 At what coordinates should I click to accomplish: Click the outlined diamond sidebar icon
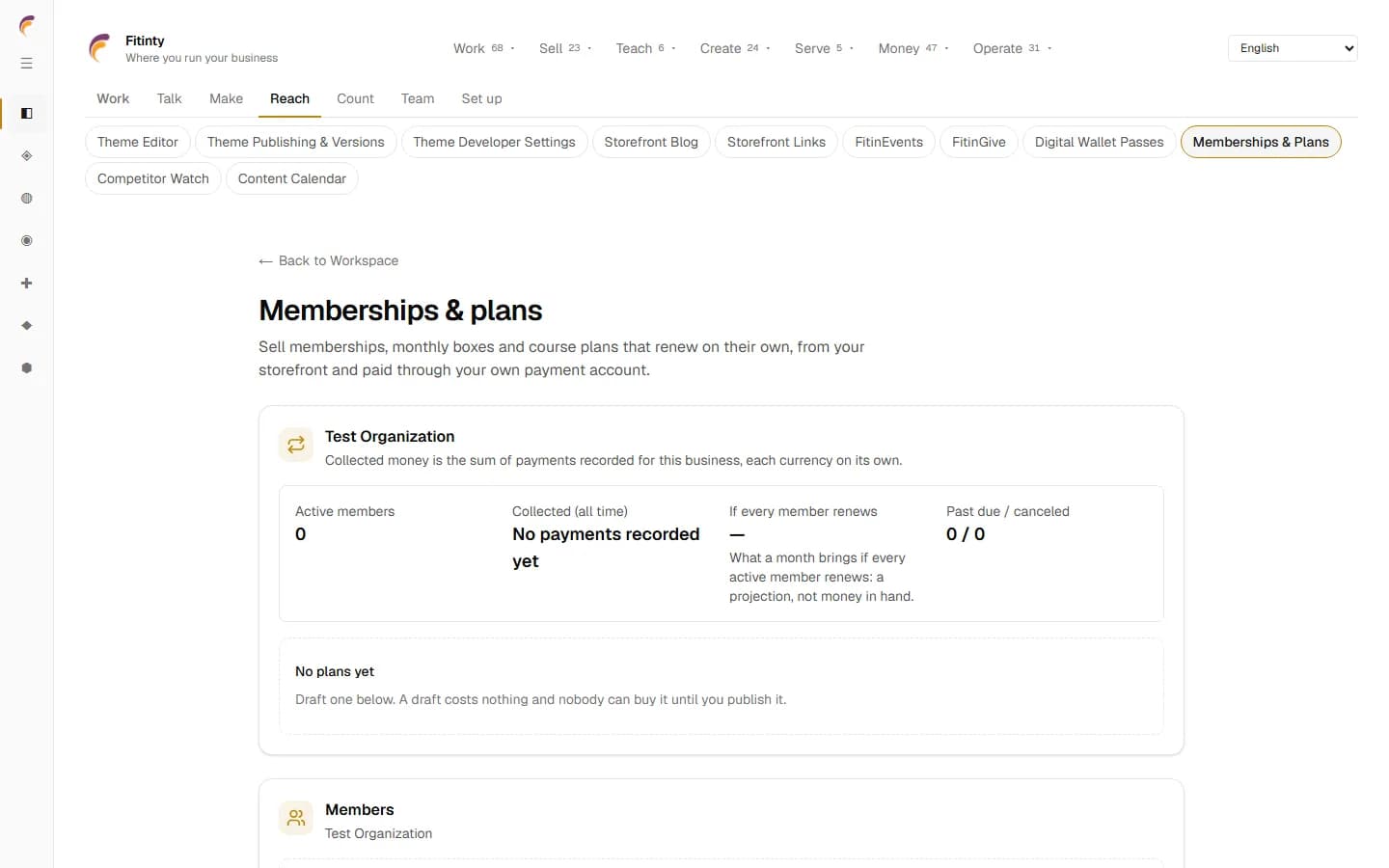click(x=27, y=156)
